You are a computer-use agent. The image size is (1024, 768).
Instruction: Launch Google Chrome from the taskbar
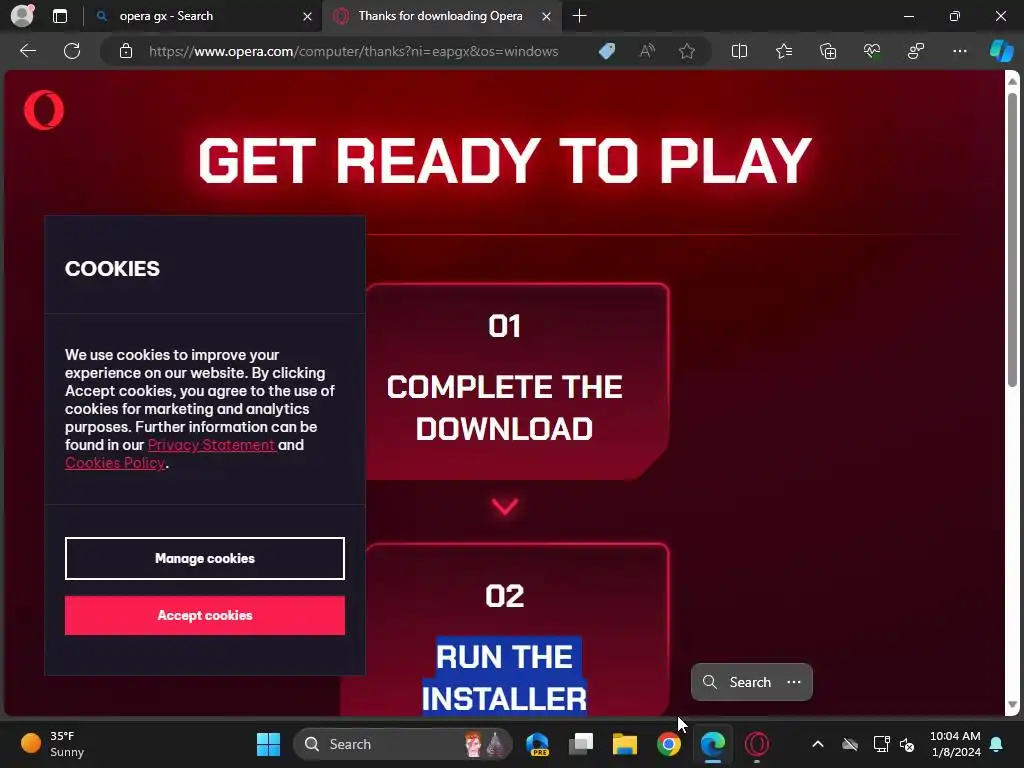click(x=669, y=744)
